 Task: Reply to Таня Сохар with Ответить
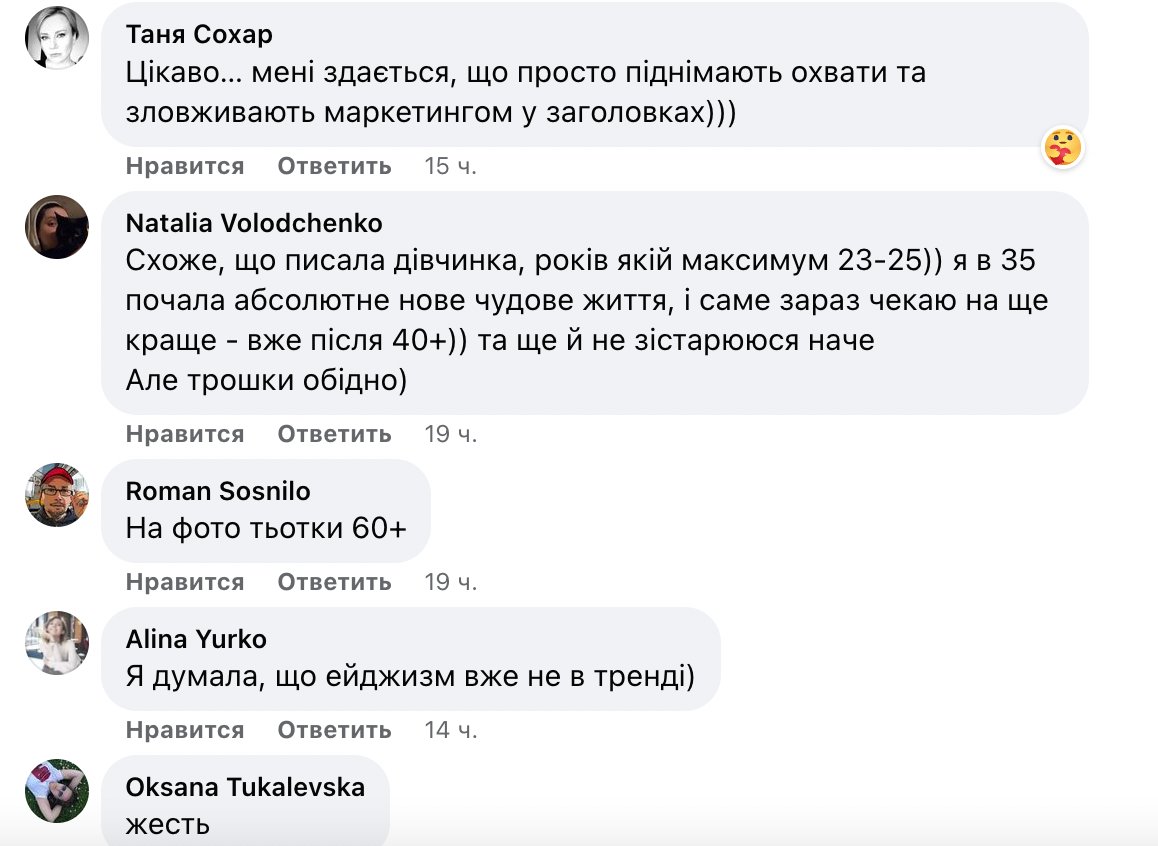pos(334,166)
